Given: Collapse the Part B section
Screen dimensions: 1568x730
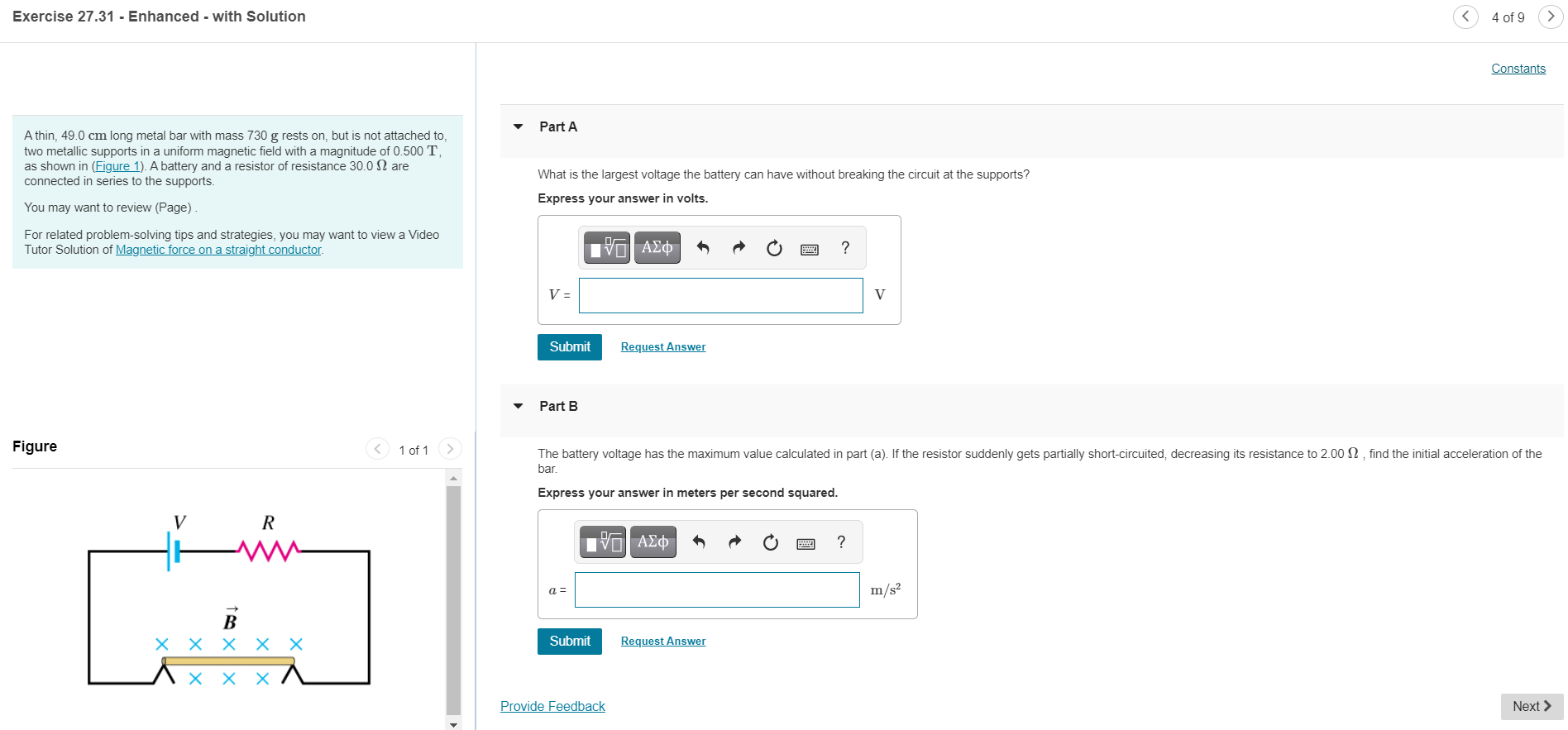Looking at the screenshot, I should pos(519,406).
